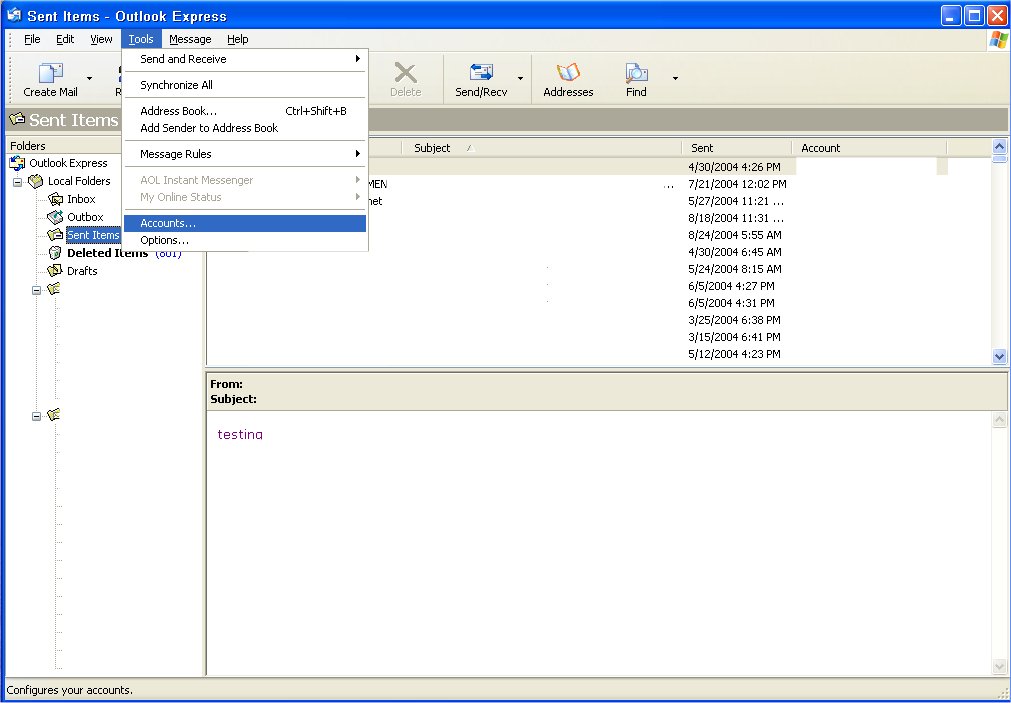Viewport: 1011px width, 703px height.
Task: Open the Send/Recv dropdown arrow
Action: (520, 79)
